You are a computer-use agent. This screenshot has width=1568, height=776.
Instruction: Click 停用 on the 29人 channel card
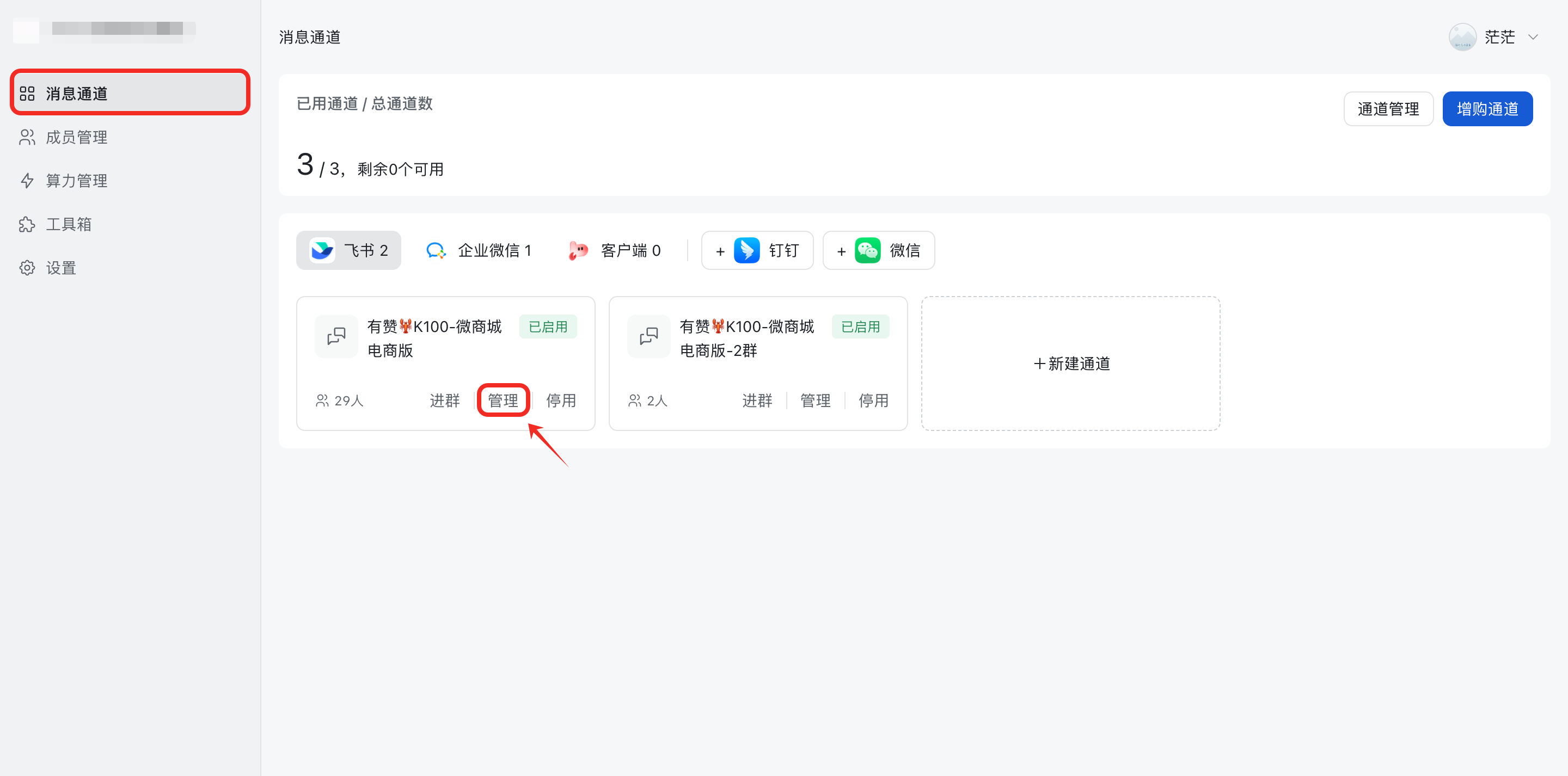pos(561,401)
